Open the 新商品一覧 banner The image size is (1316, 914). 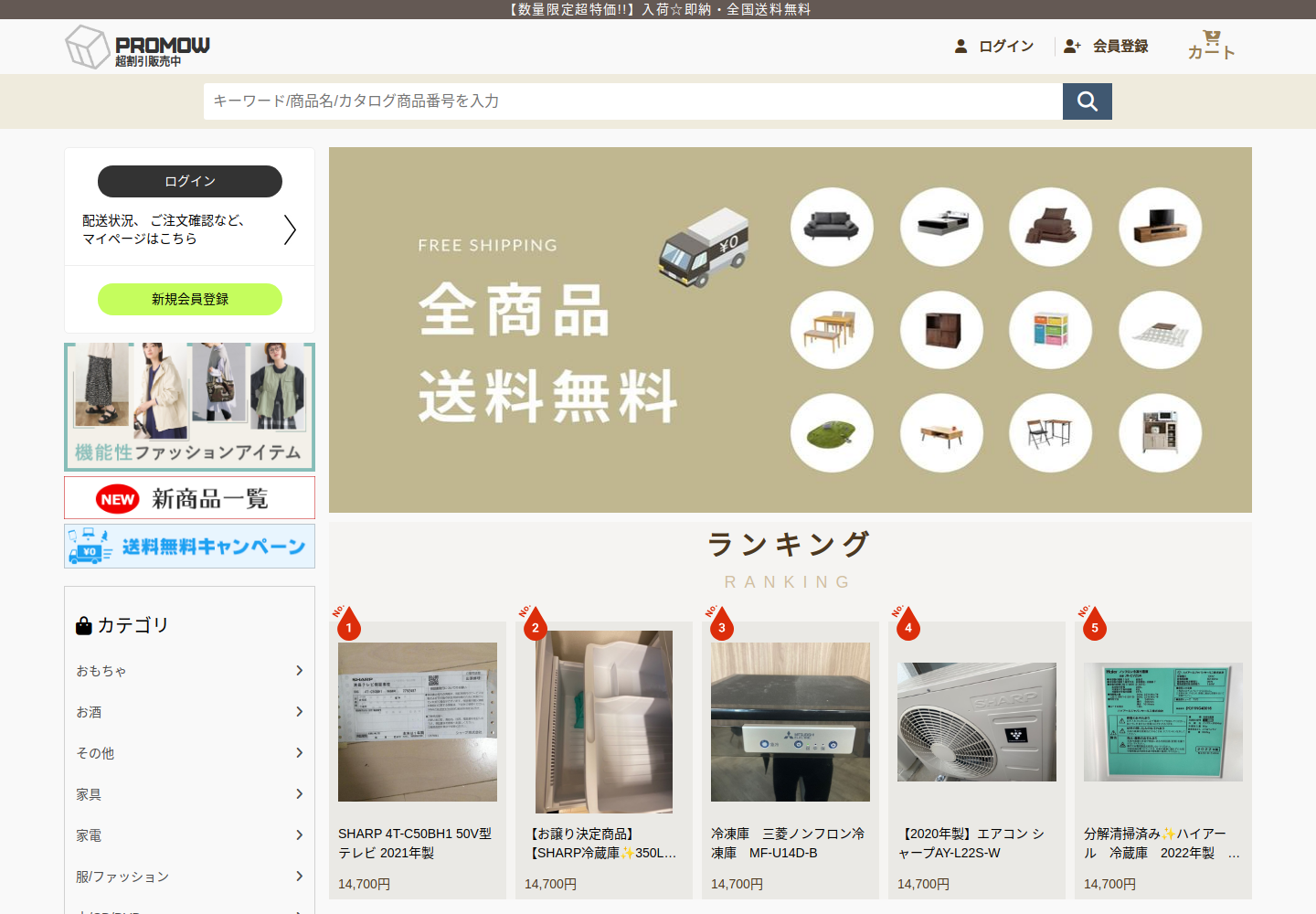(189, 498)
